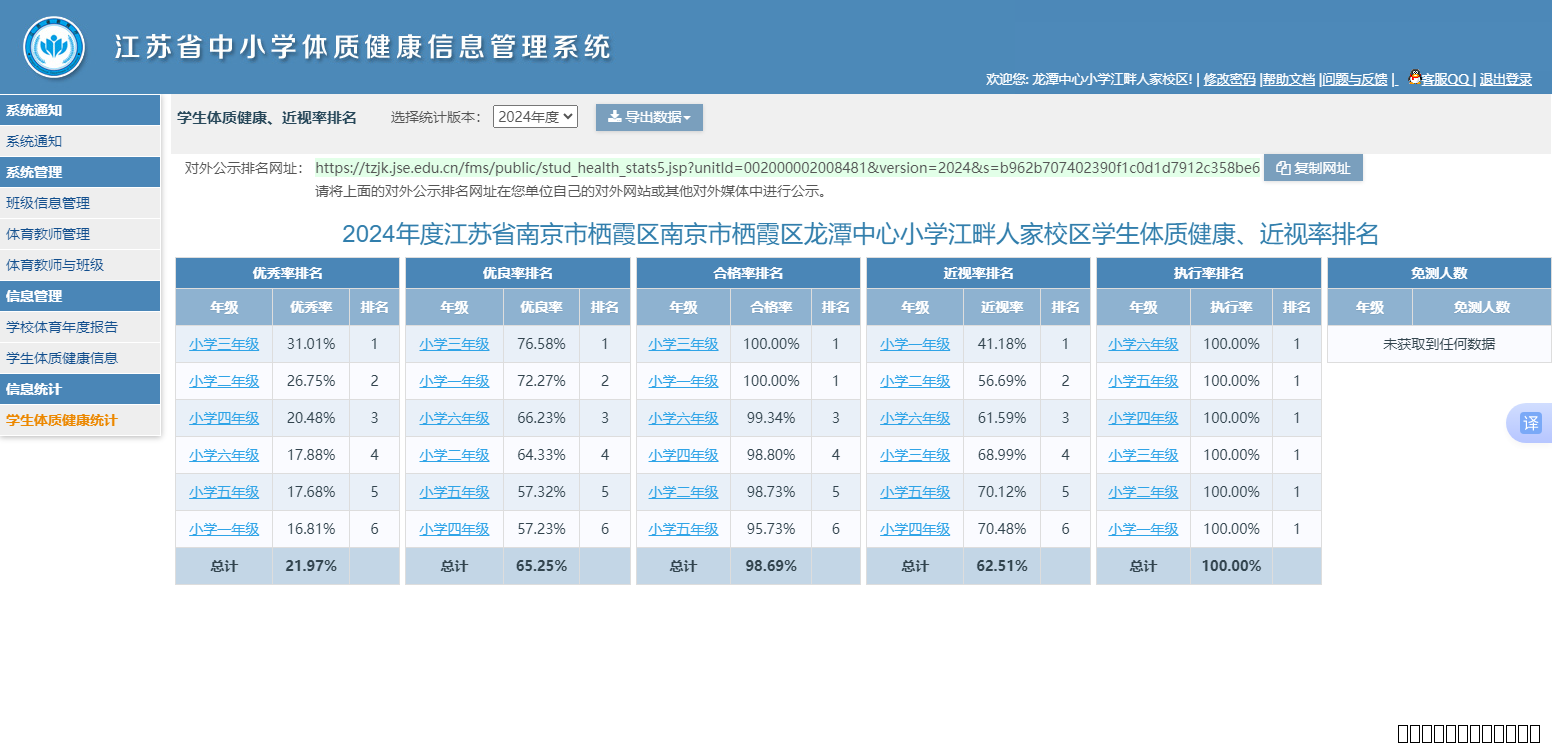The height and width of the screenshot is (755, 1552).
Task: Open 小学四年级 in 近视率排名 table
Action: 915,529
